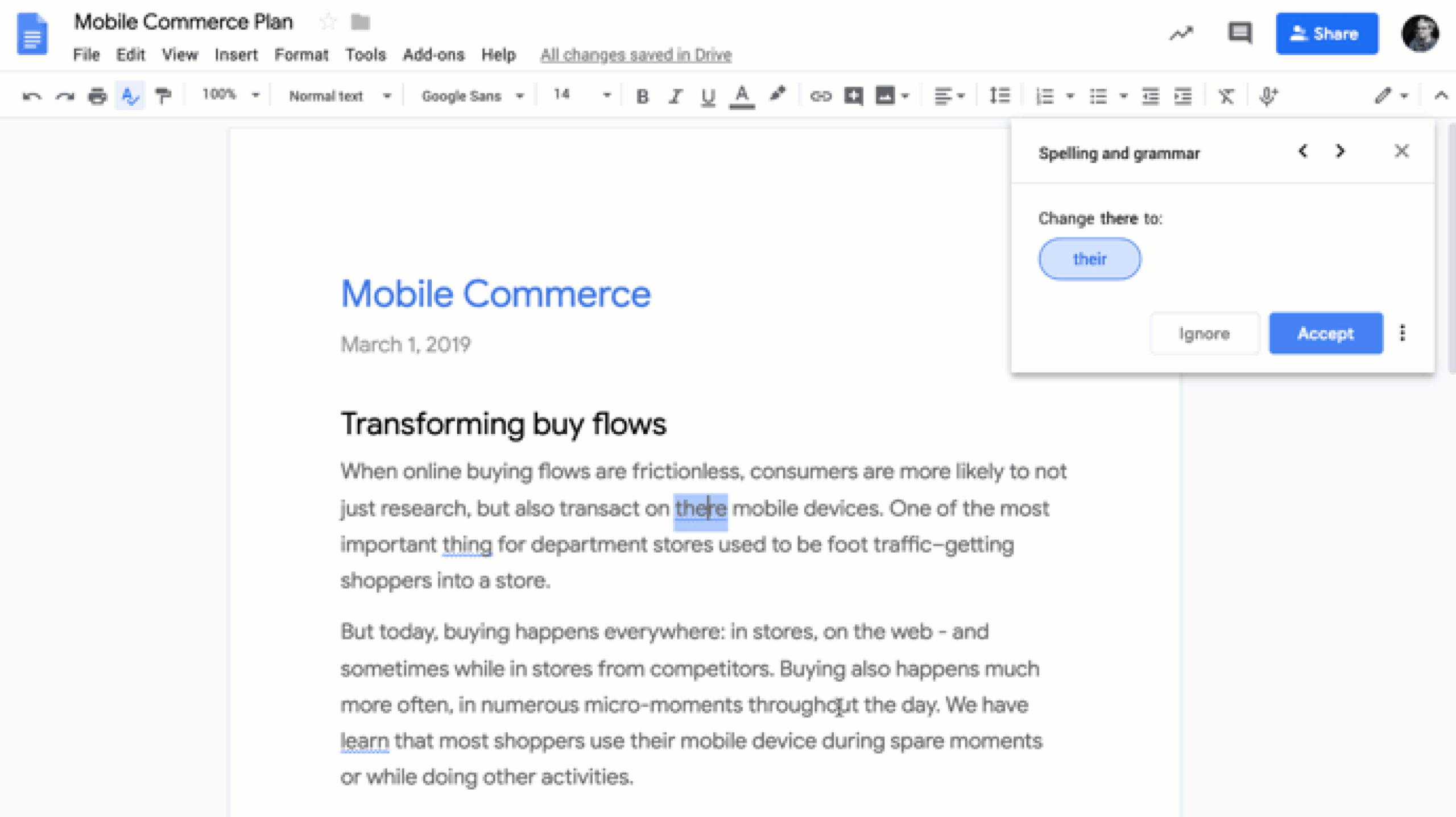
Task: Toggle underline formatting
Action: click(x=708, y=97)
